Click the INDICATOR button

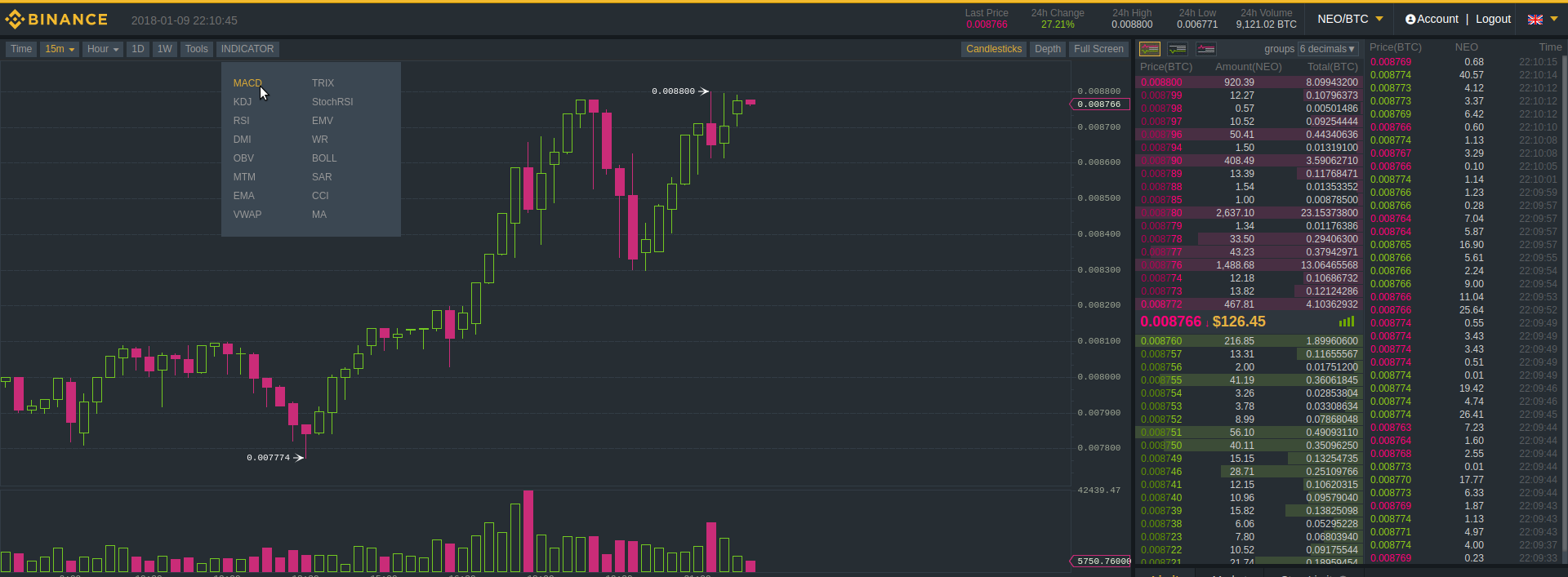click(247, 49)
